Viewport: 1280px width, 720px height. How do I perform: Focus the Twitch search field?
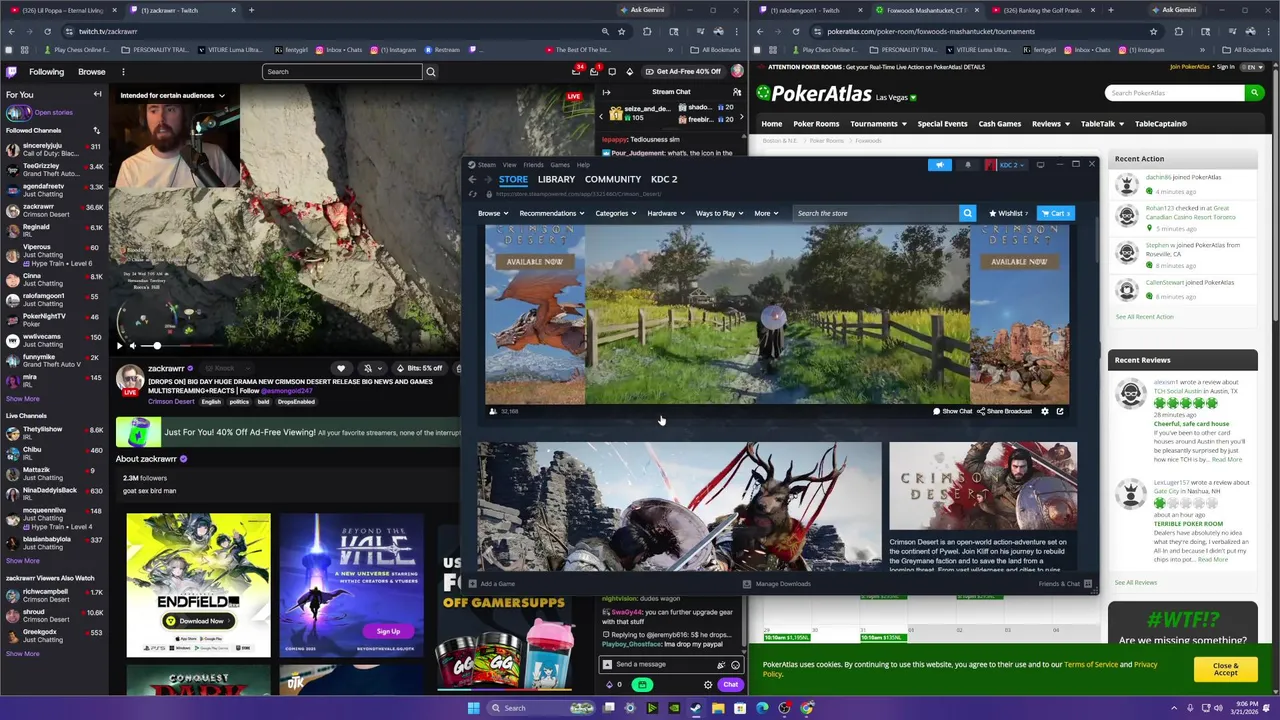click(342, 72)
